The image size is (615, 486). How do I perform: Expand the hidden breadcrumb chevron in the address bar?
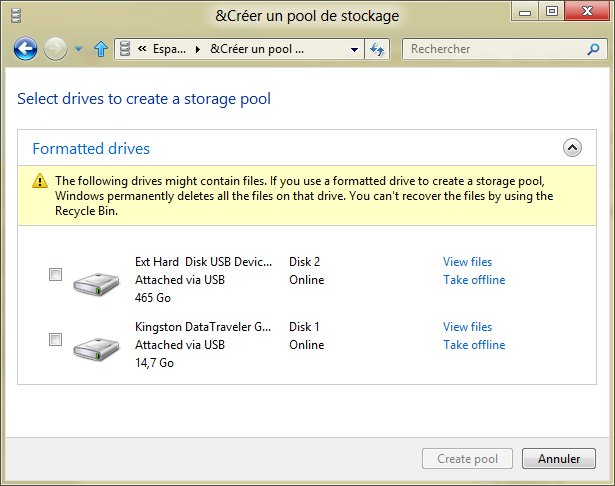144,49
